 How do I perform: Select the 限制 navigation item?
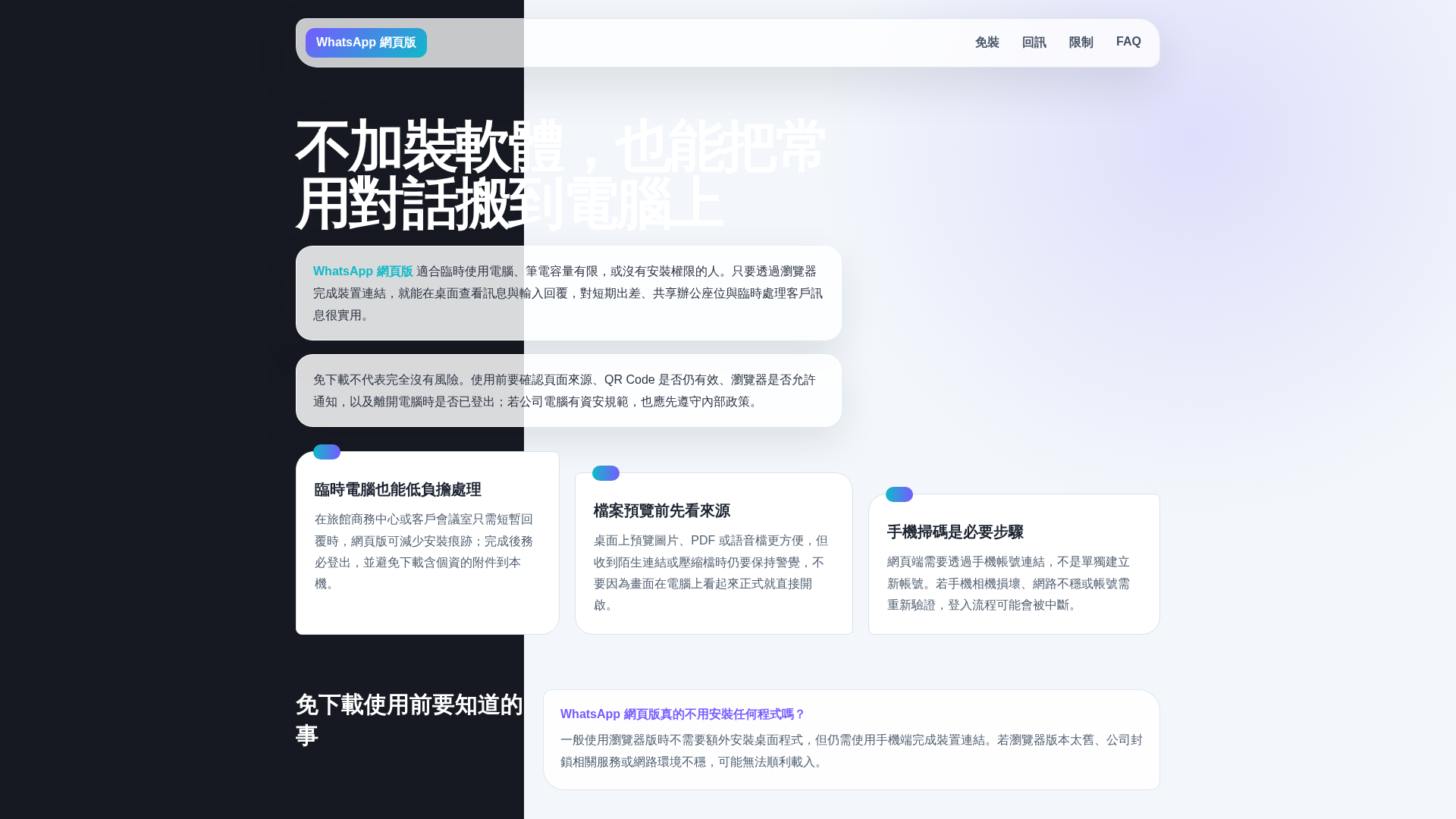coord(1081,42)
